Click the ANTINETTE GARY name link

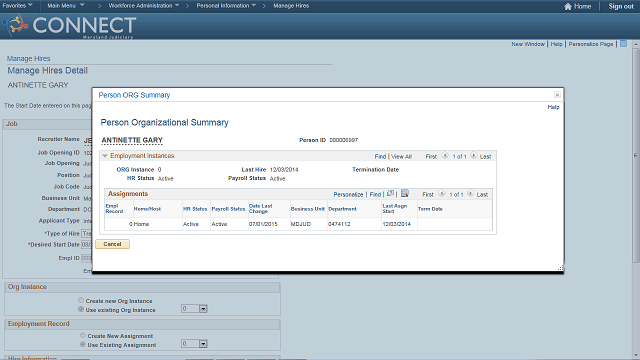(132, 140)
